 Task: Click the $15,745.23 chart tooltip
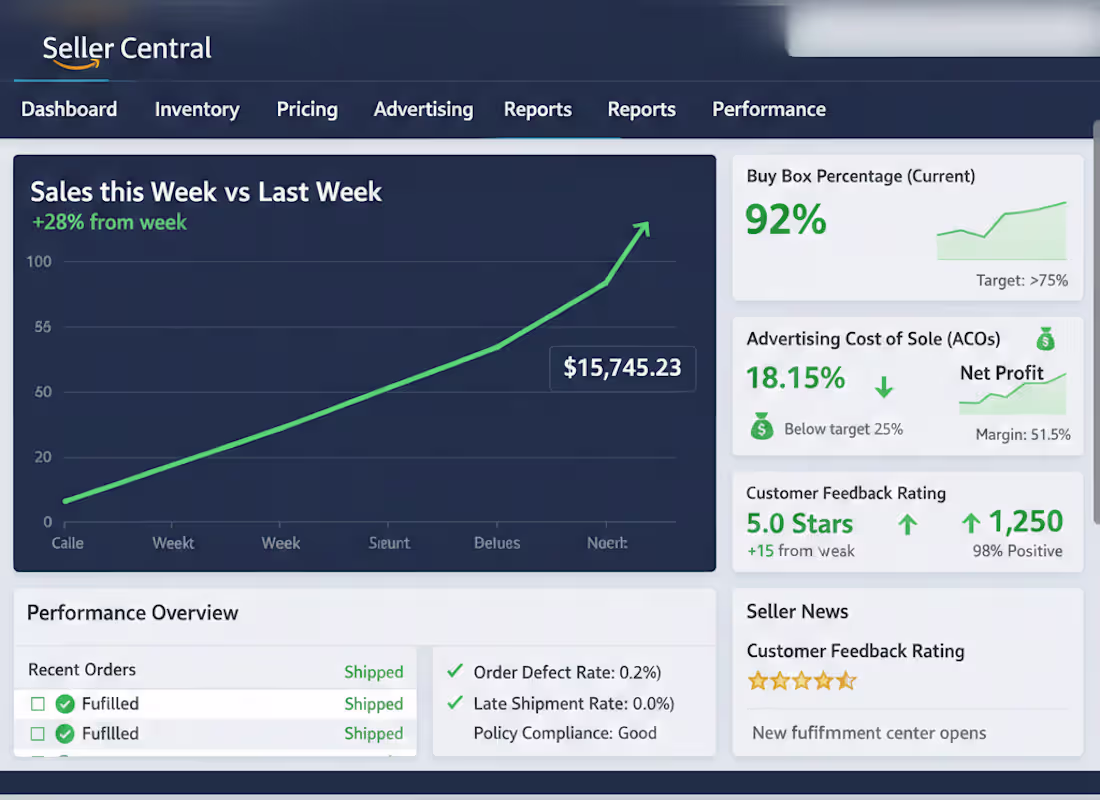[x=623, y=368]
